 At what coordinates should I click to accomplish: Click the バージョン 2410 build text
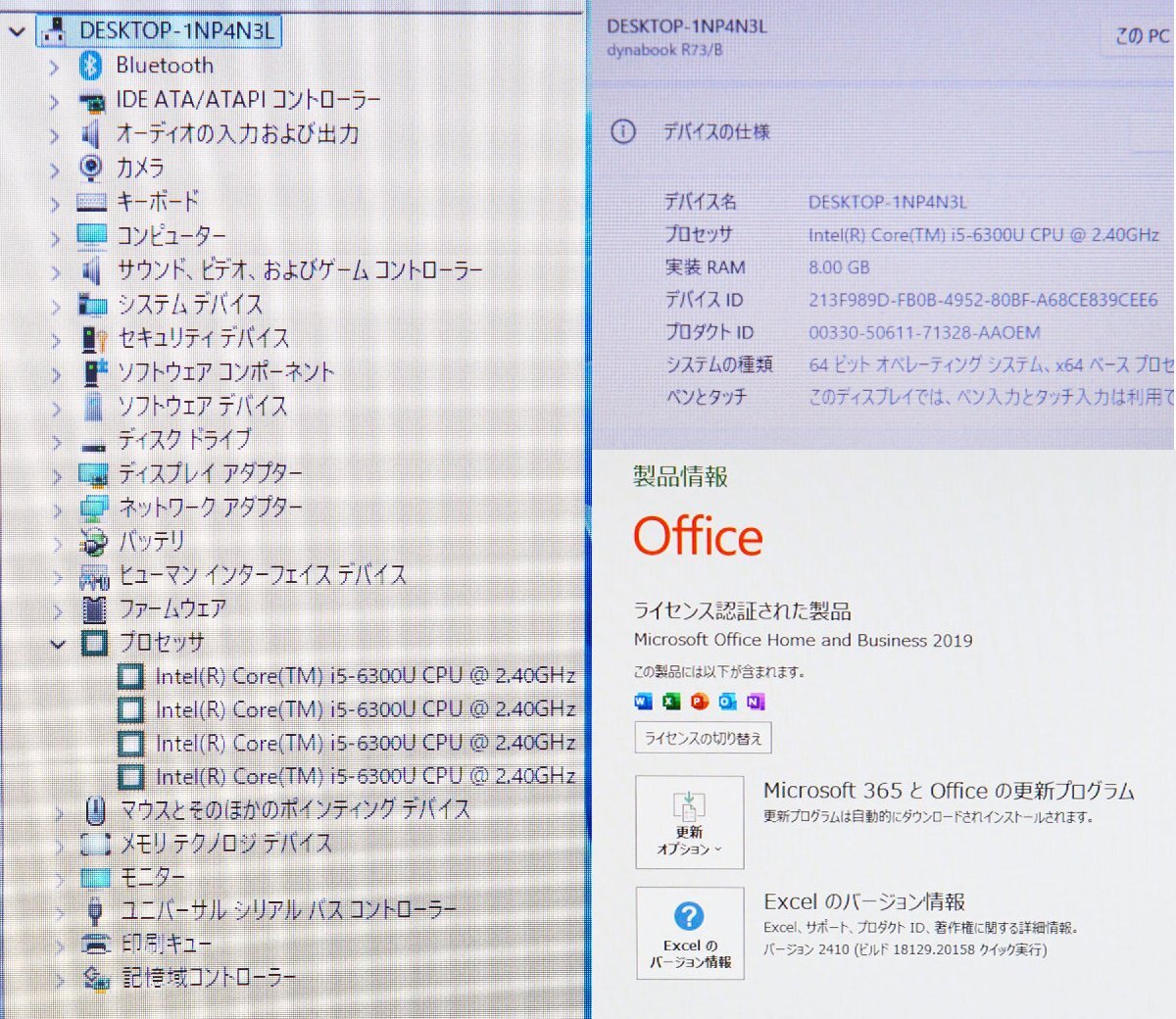(x=905, y=949)
